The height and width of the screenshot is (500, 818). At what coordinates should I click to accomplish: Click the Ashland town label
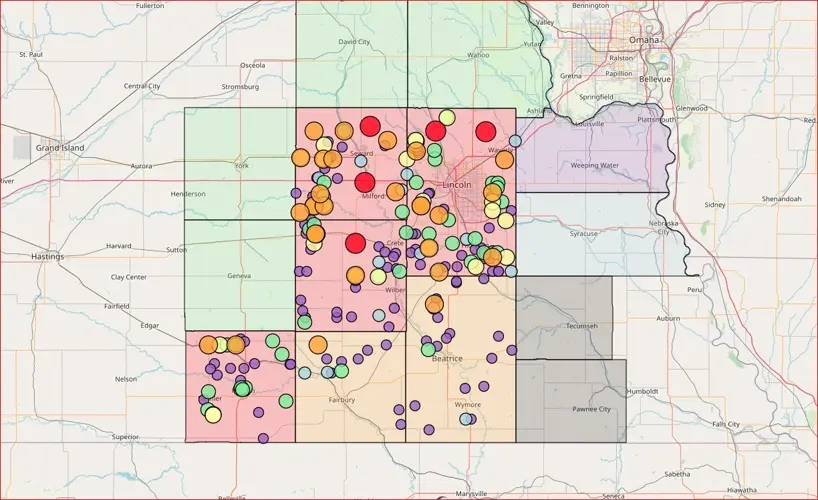click(538, 111)
